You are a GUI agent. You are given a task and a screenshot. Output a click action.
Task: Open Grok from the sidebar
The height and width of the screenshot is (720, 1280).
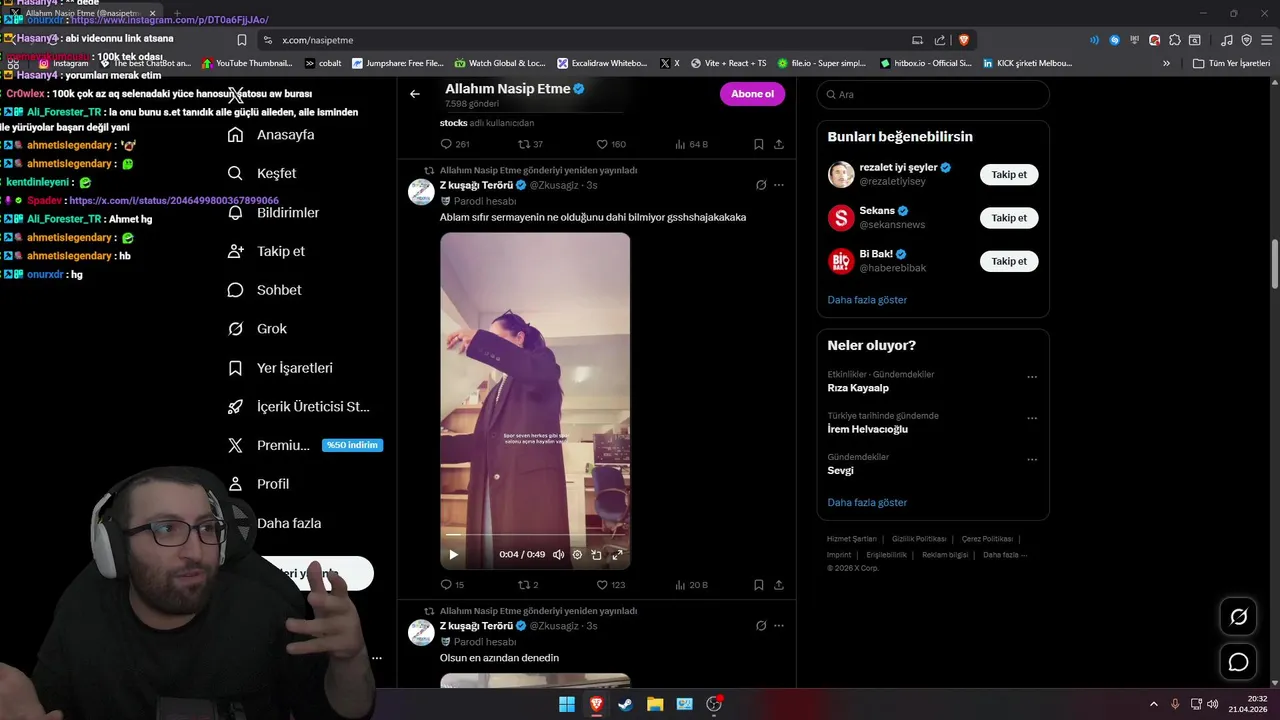pos(257,329)
